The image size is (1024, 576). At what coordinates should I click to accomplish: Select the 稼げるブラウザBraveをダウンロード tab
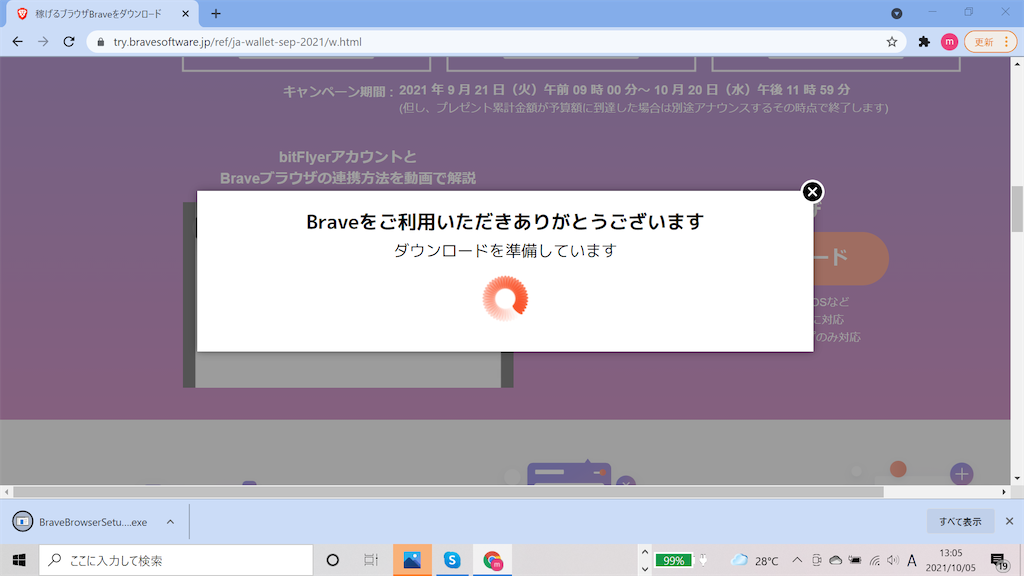pyautogui.click(x=101, y=14)
